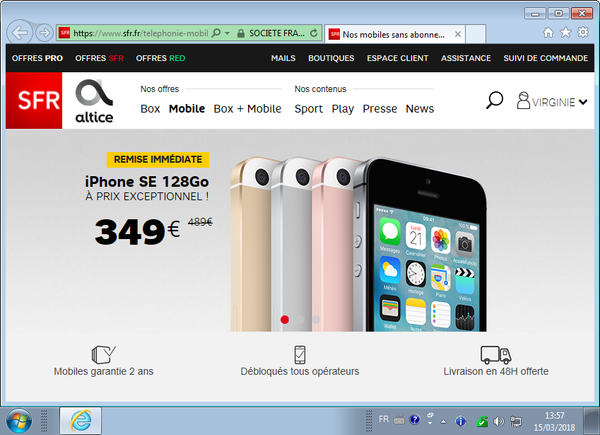Click inside the address bar URL
This screenshot has width=600, height=435.
tap(141, 33)
